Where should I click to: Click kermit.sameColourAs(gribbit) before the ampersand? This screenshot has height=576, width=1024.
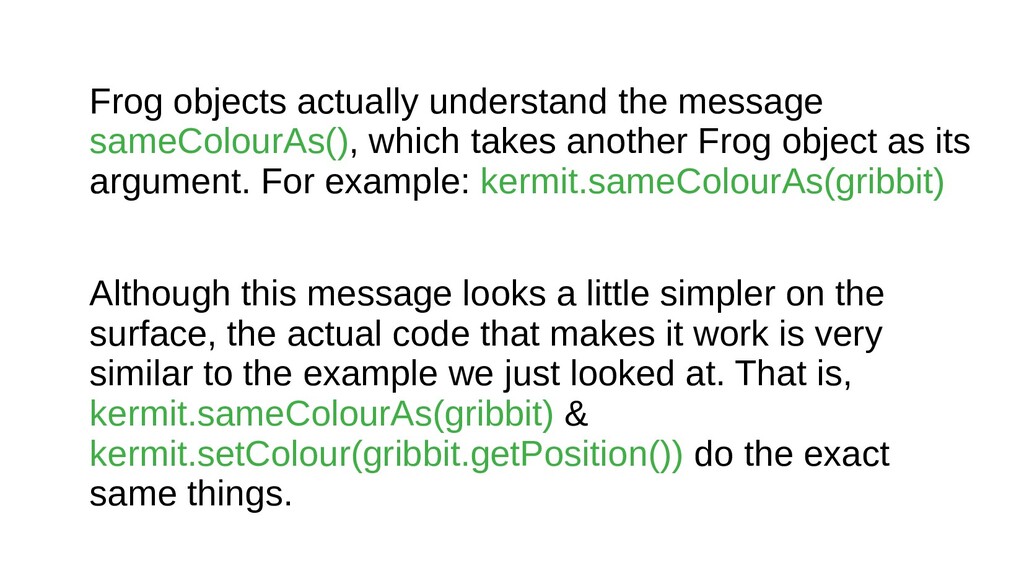pyautogui.click(x=321, y=414)
